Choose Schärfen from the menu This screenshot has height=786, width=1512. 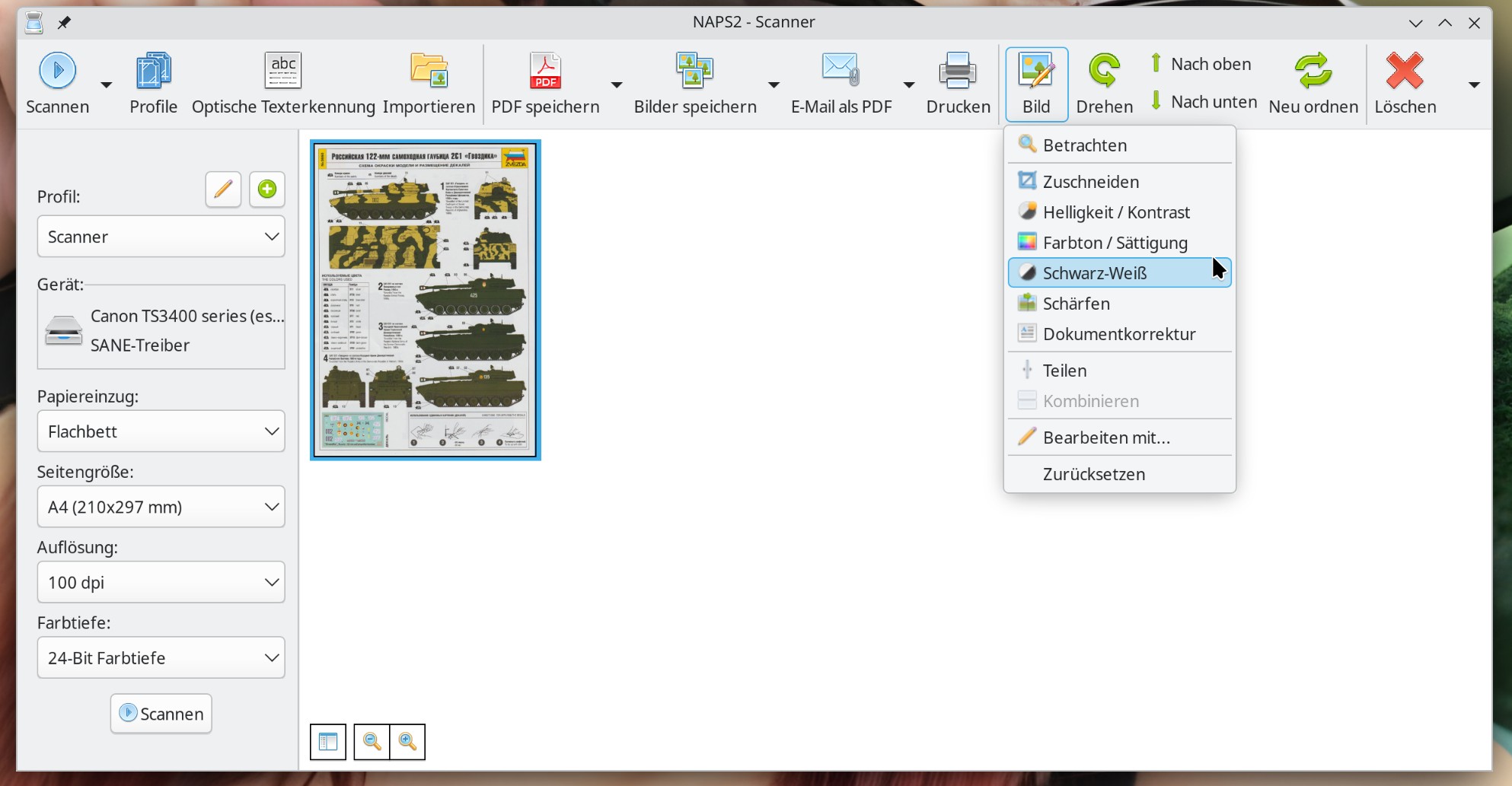pyautogui.click(x=1119, y=303)
